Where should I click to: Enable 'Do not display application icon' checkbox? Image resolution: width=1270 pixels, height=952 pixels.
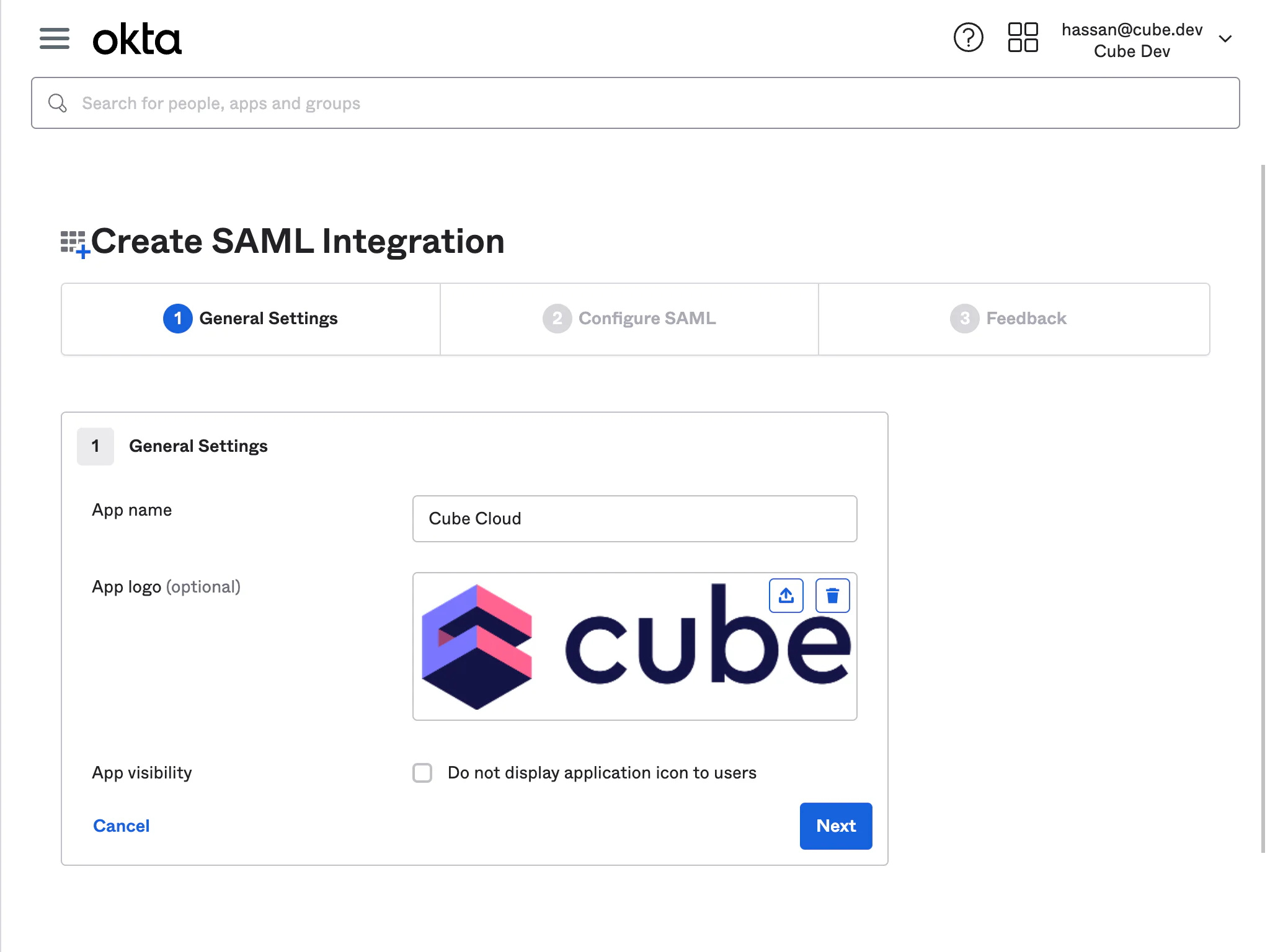point(422,773)
